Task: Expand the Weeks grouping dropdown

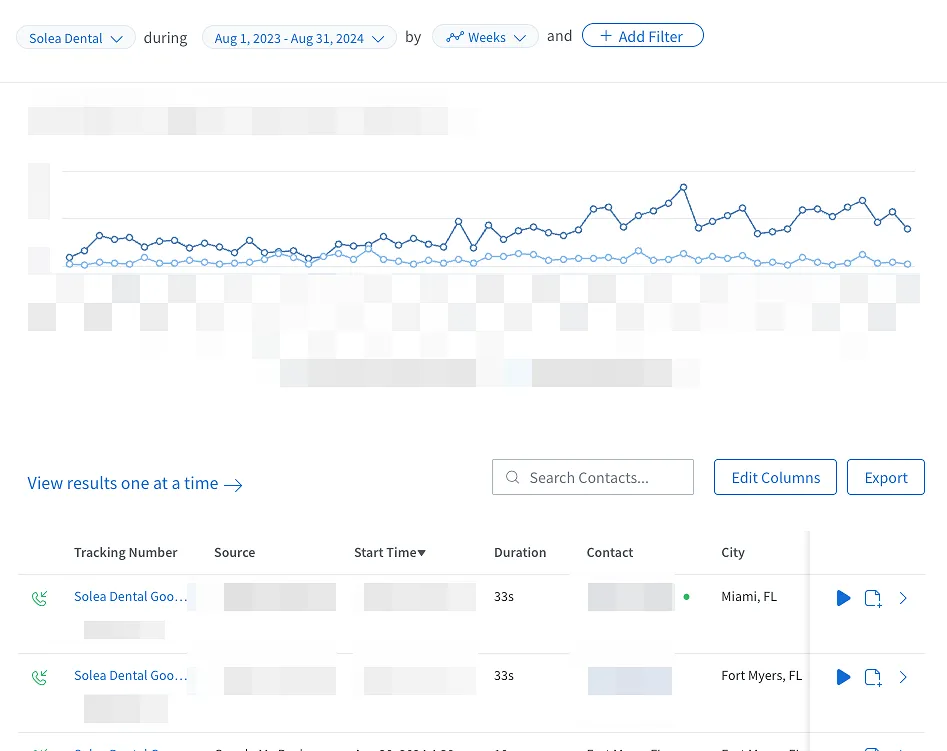Action: pyautogui.click(x=486, y=37)
